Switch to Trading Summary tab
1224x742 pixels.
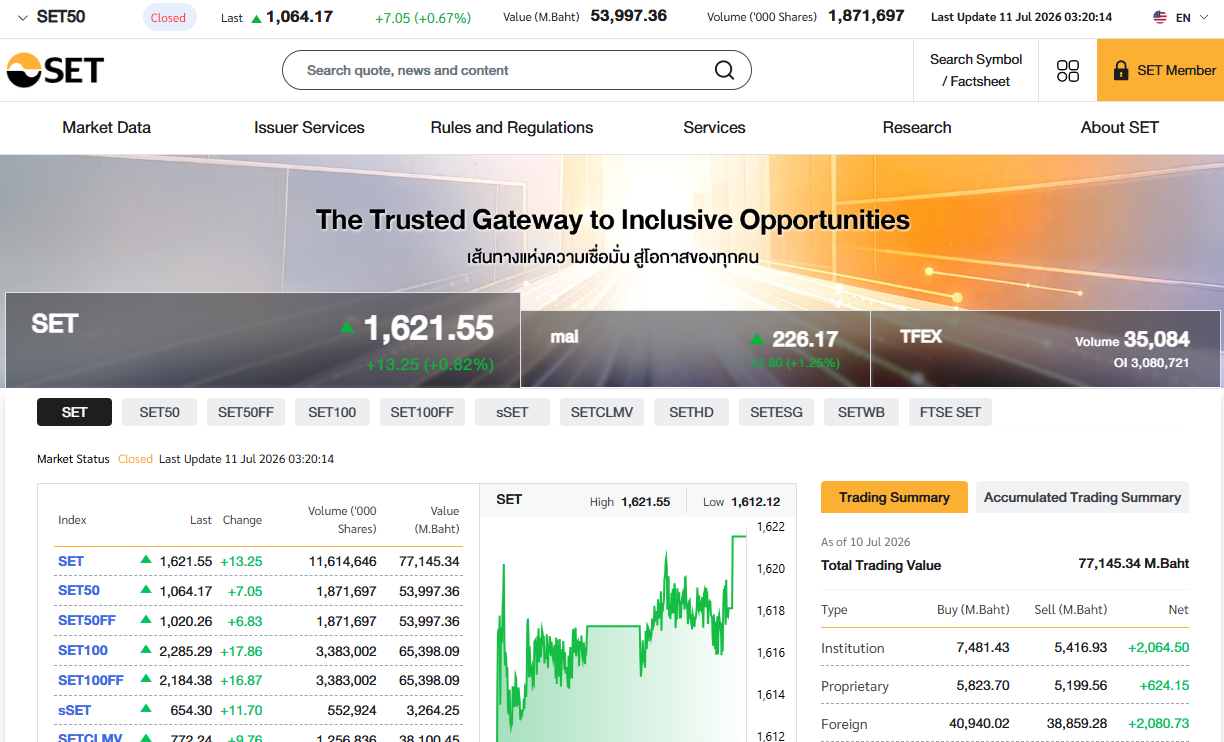click(894, 497)
